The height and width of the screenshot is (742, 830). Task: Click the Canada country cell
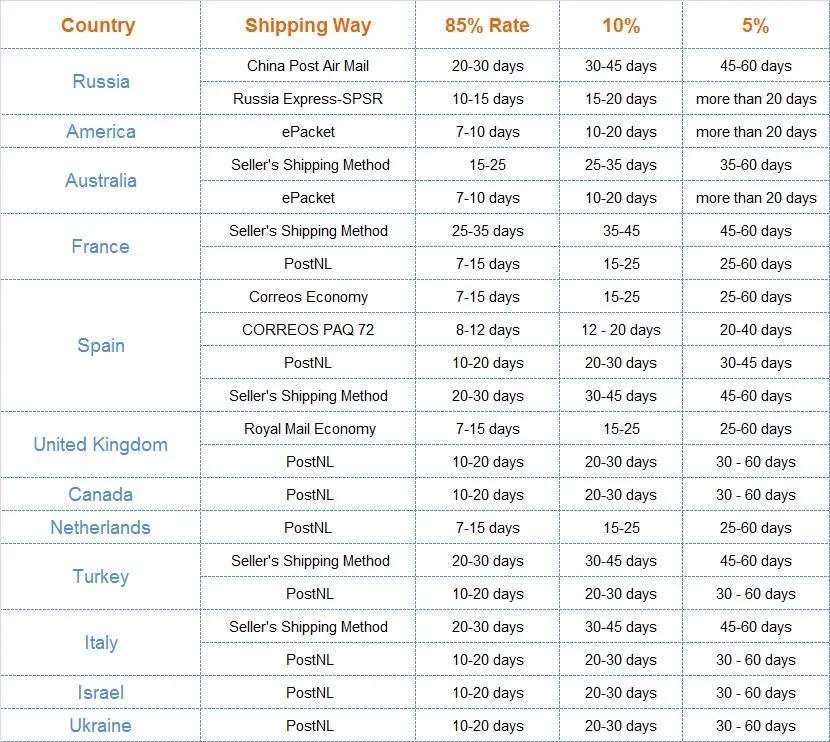pos(101,494)
